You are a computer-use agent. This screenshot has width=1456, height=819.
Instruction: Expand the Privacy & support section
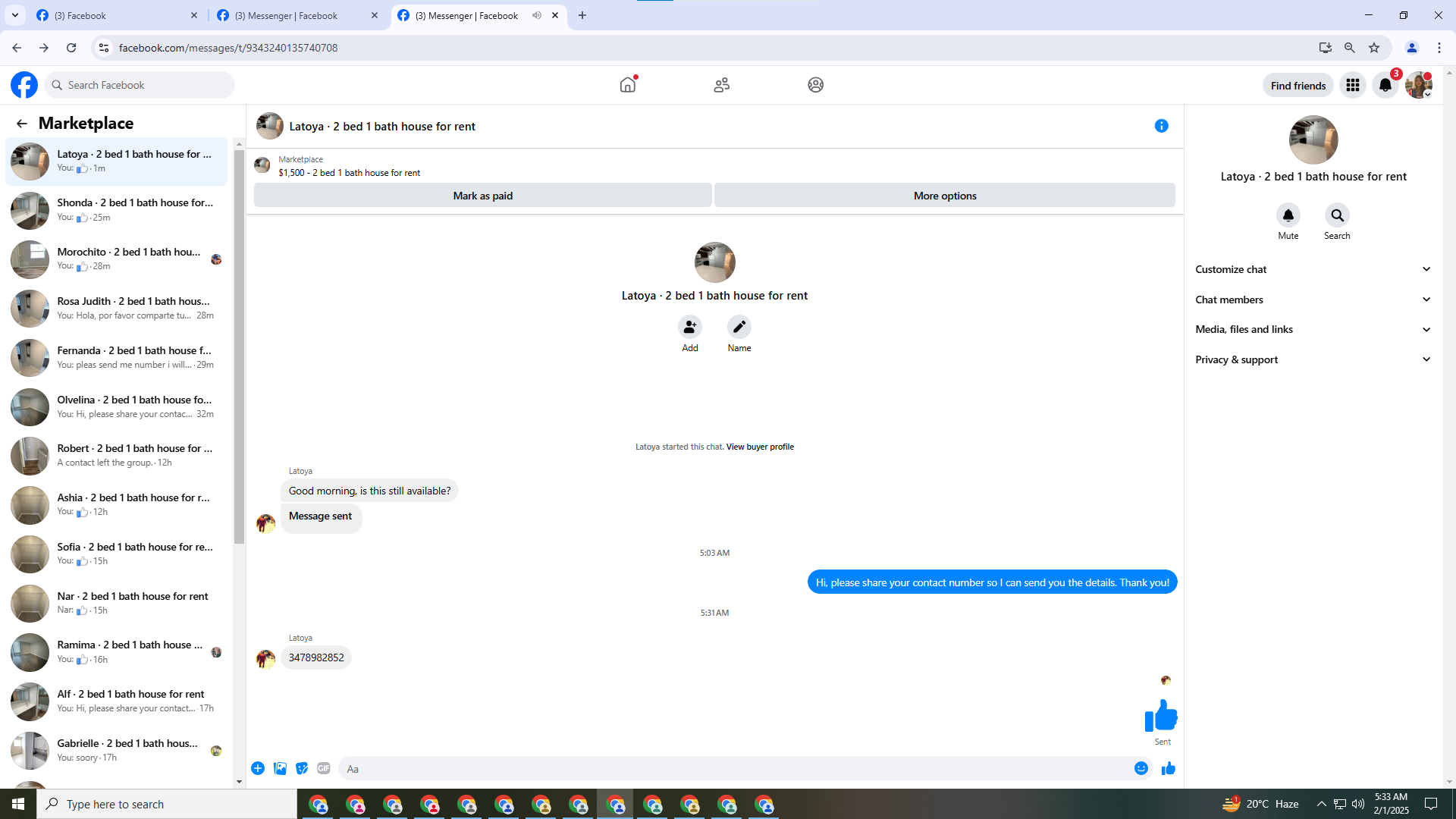(x=1313, y=359)
